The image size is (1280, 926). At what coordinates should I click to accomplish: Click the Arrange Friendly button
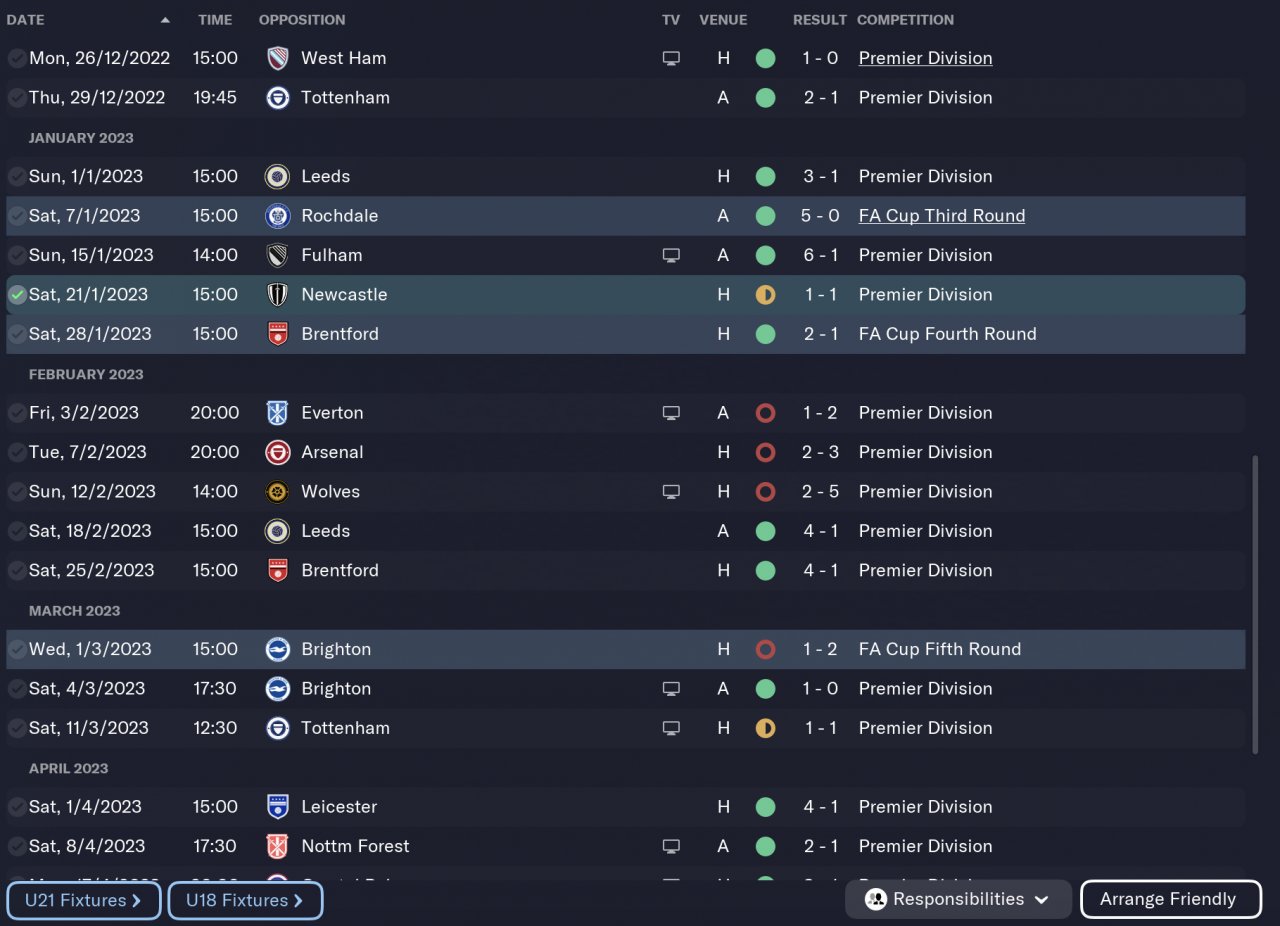click(x=1170, y=899)
